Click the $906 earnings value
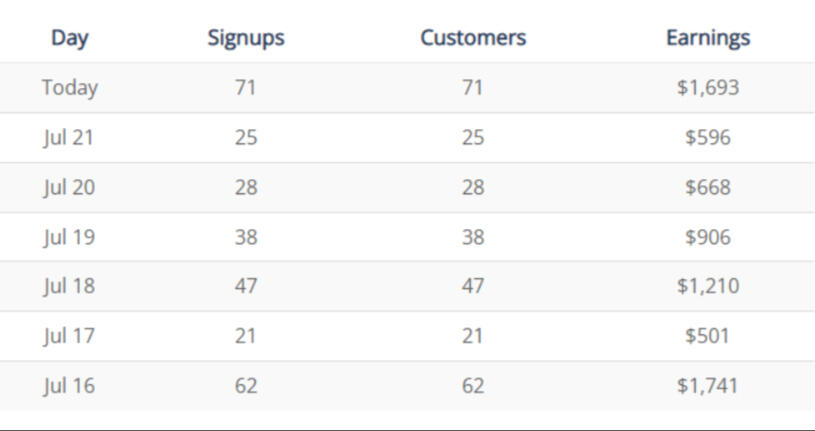Viewport: 815px width, 431px height. (708, 237)
